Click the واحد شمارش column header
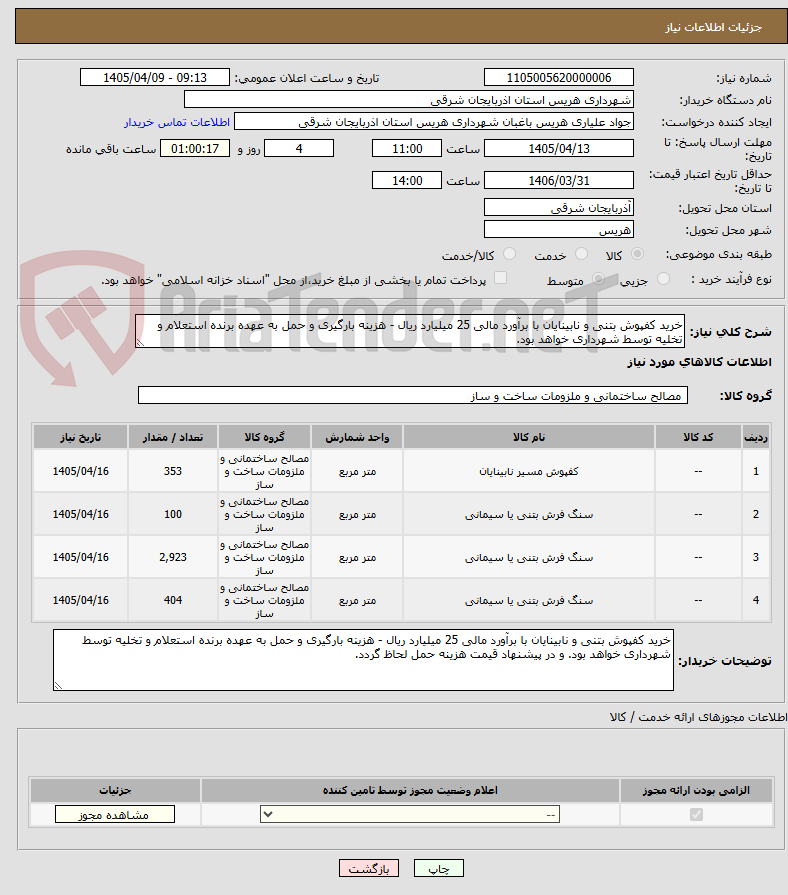The width and height of the screenshot is (788, 895). [357, 437]
